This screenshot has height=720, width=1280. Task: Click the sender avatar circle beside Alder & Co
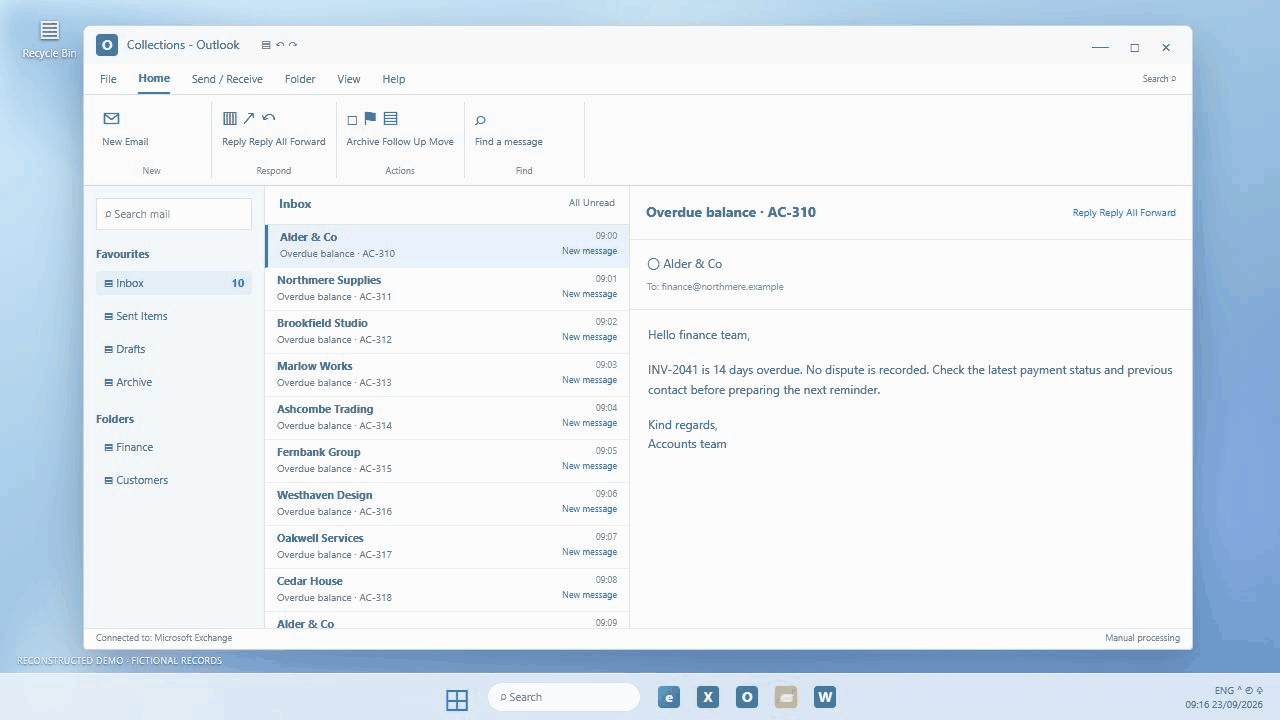click(653, 264)
